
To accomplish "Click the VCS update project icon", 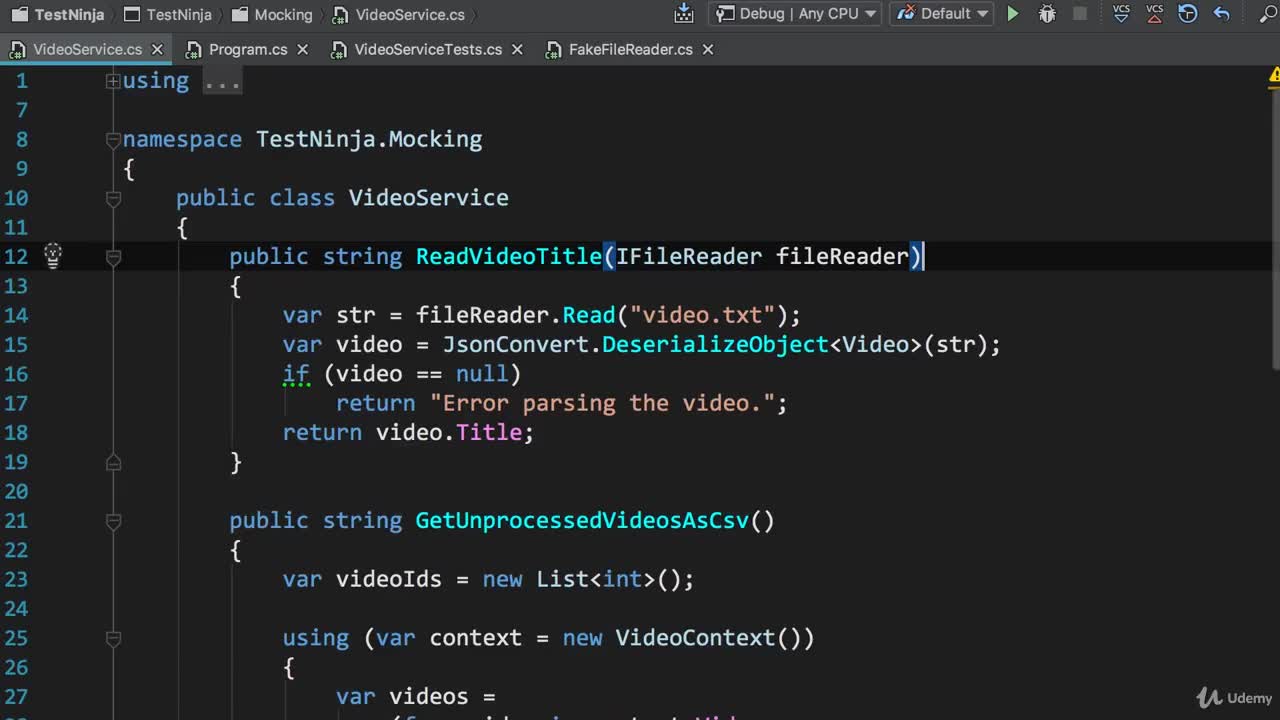I will click(1122, 14).
